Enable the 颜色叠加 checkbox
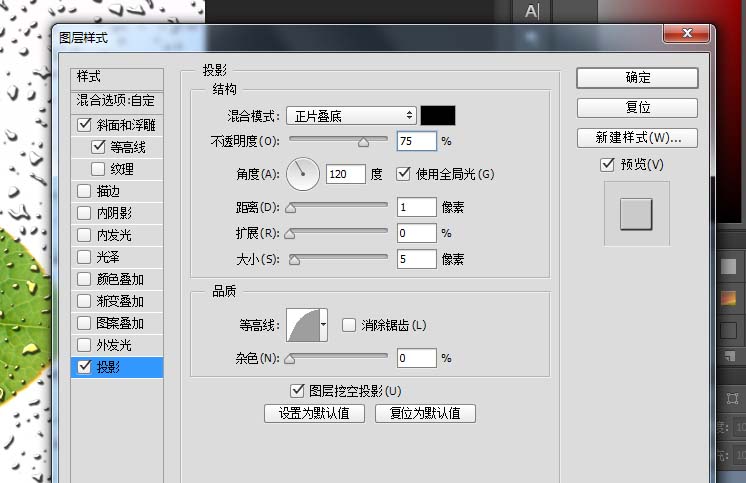 coord(84,279)
